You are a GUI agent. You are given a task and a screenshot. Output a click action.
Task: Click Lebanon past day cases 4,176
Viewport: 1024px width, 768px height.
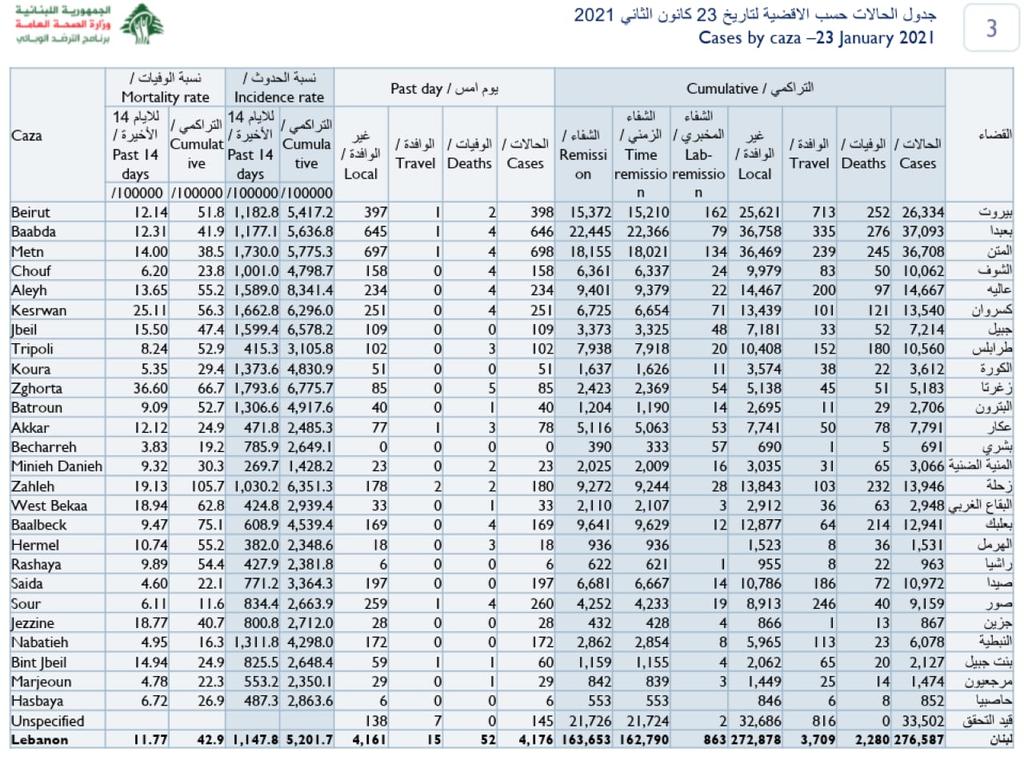(536, 740)
